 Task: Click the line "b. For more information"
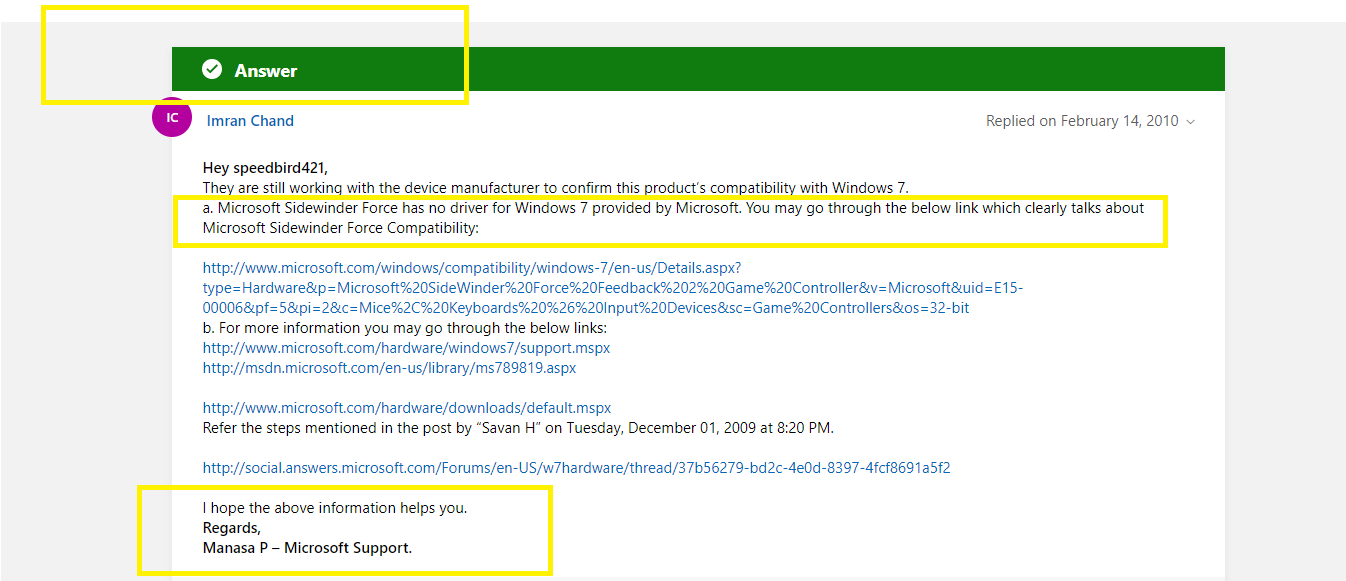tap(405, 328)
